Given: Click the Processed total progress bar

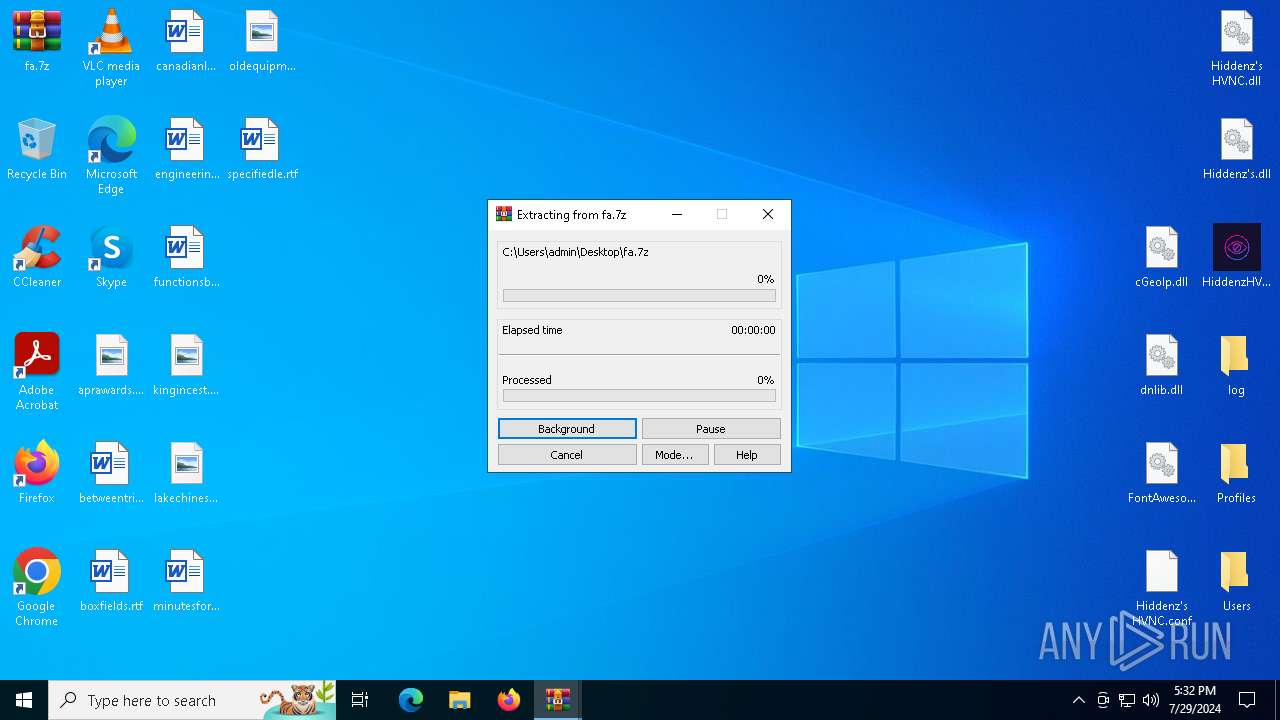Looking at the screenshot, I should coord(639,396).
